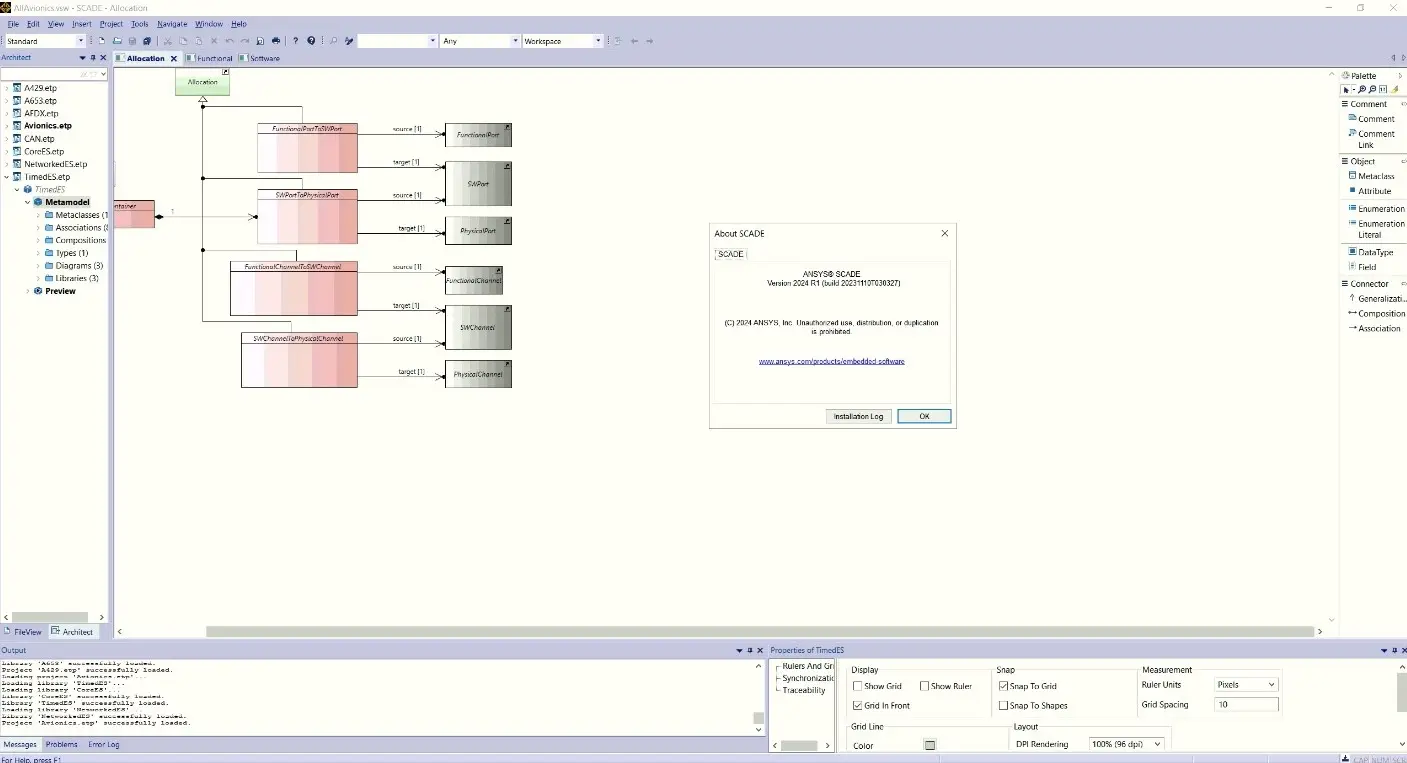The width and height of the screenshot is (1407, 763).
Task: Click the Grid Spacing input field
Action: coord(1246,705)
